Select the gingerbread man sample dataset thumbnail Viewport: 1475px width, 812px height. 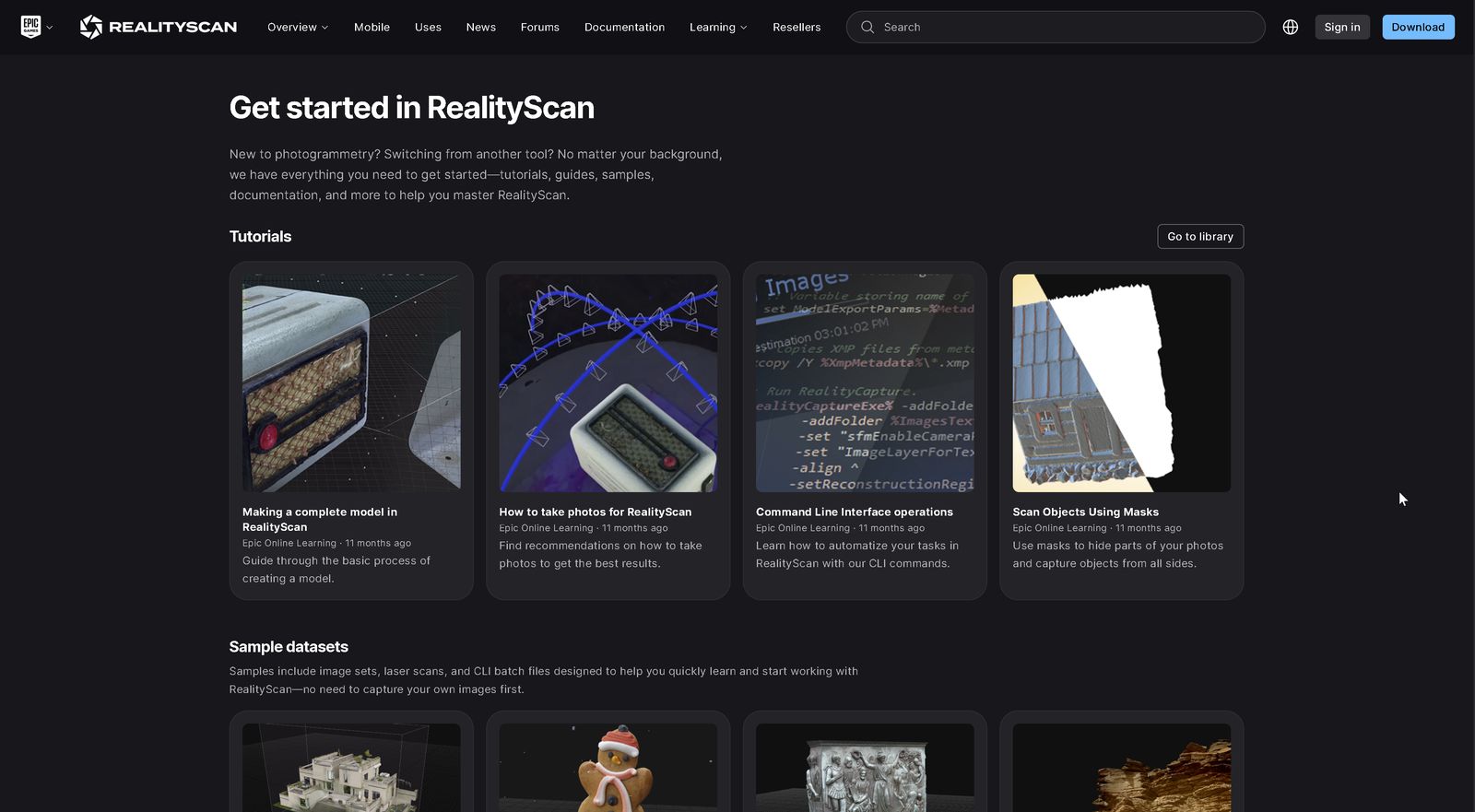pyautogui.click(x=608, y=767)
